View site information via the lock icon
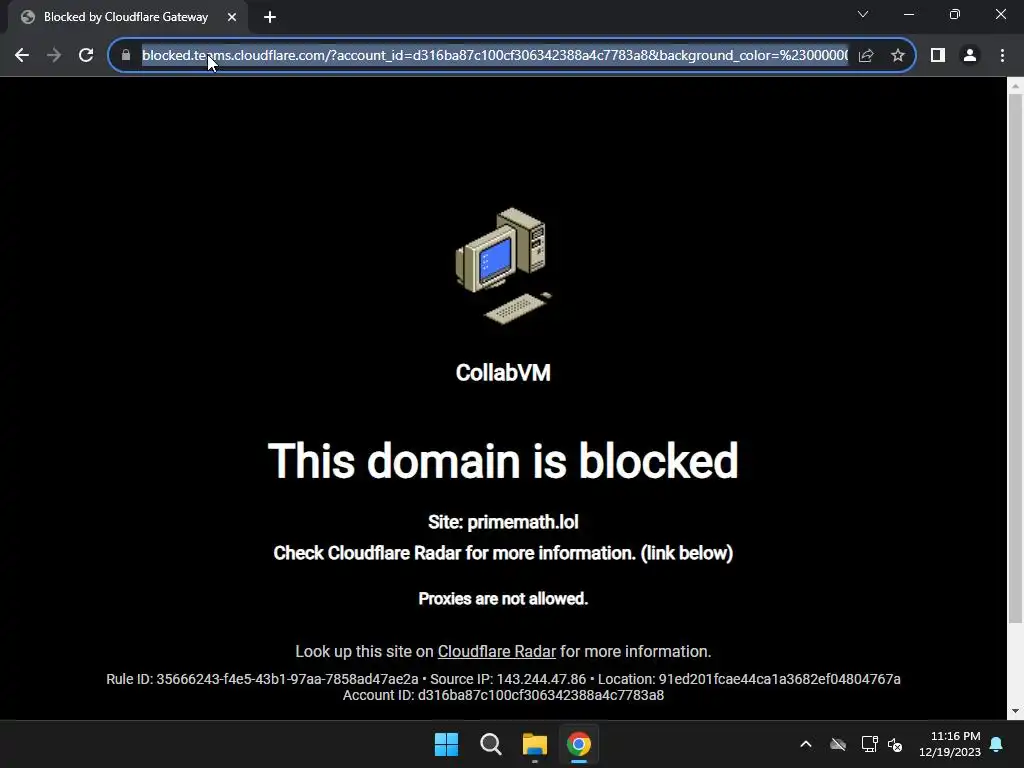The width and height of the screenshot is (1024, 768). (126, 56)
